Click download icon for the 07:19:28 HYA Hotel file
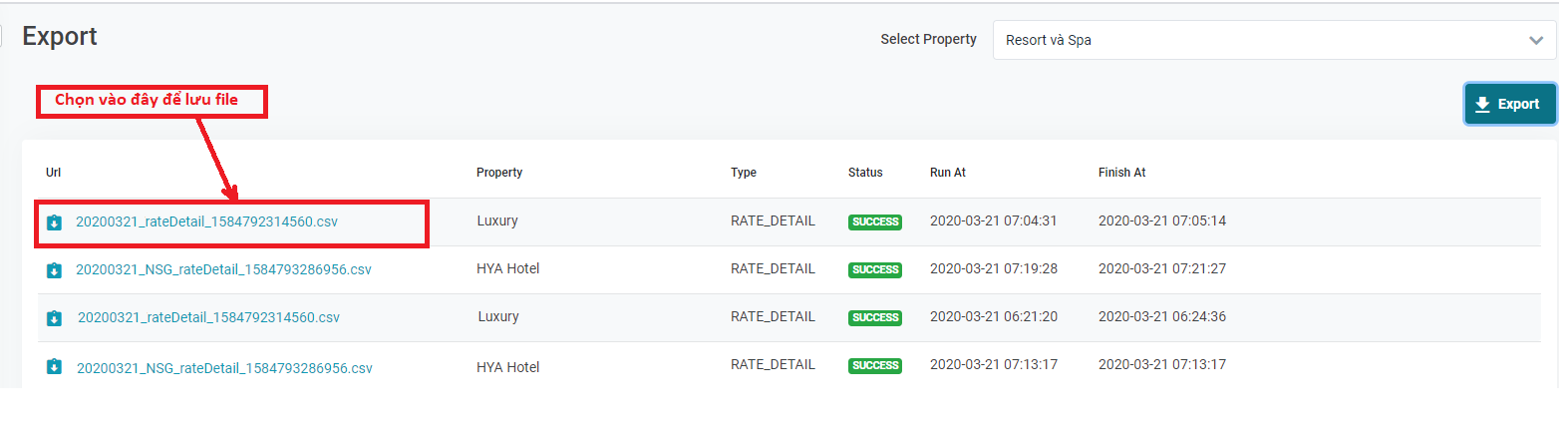The width and height of the screenshot is (1568, 437). (x=54, y=270)
